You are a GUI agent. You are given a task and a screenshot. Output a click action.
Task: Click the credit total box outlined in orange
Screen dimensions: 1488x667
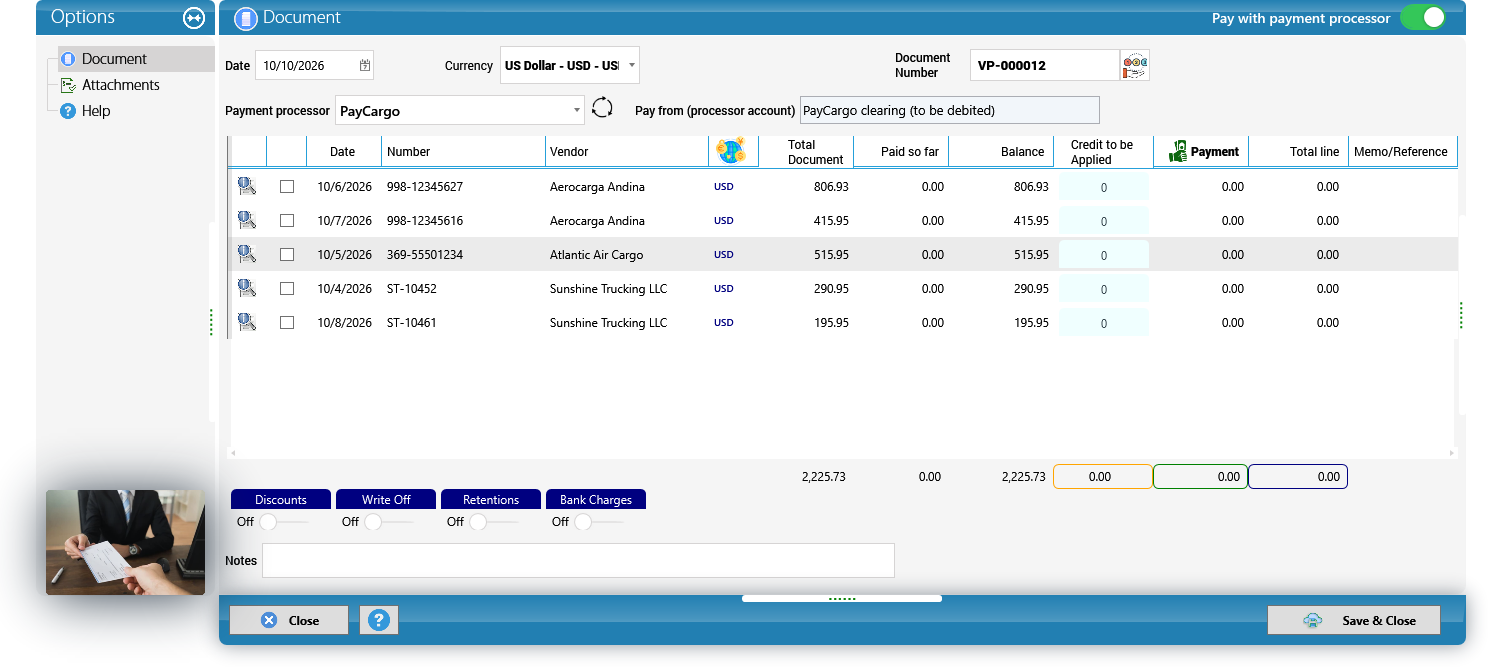click(x=1103, y=477)
